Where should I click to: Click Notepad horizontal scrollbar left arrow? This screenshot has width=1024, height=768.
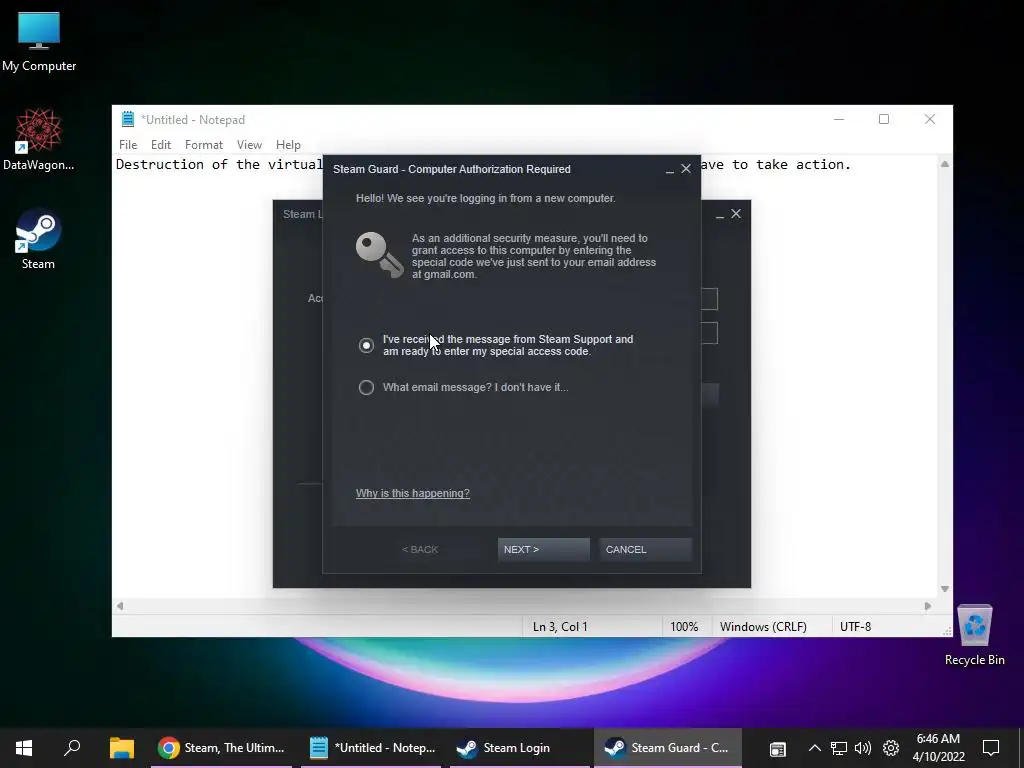[x=120, y=606]
